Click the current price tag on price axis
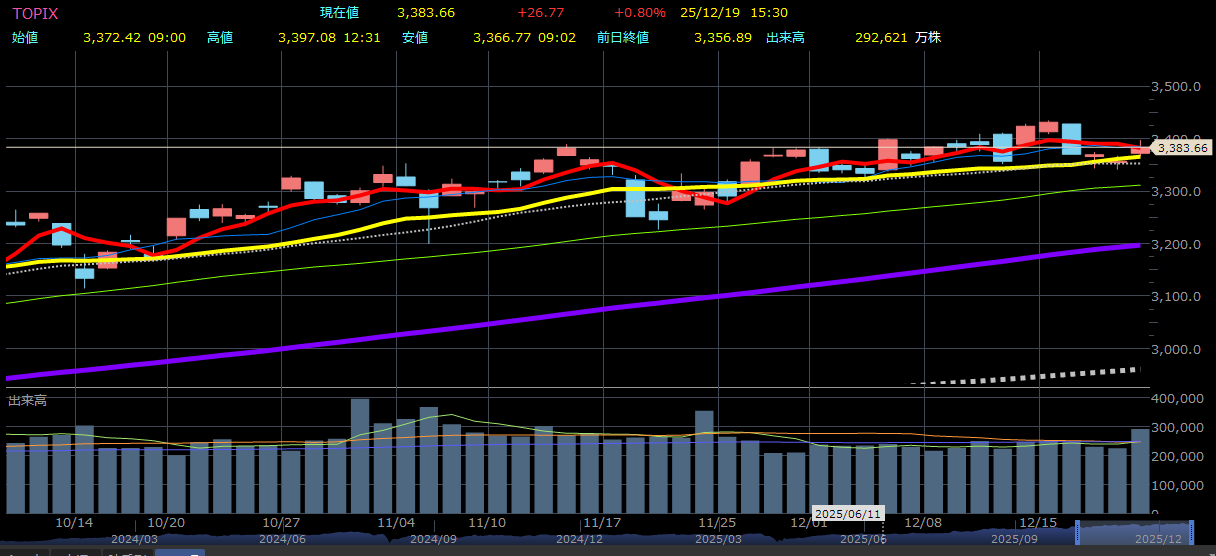 click(1183, 148)
